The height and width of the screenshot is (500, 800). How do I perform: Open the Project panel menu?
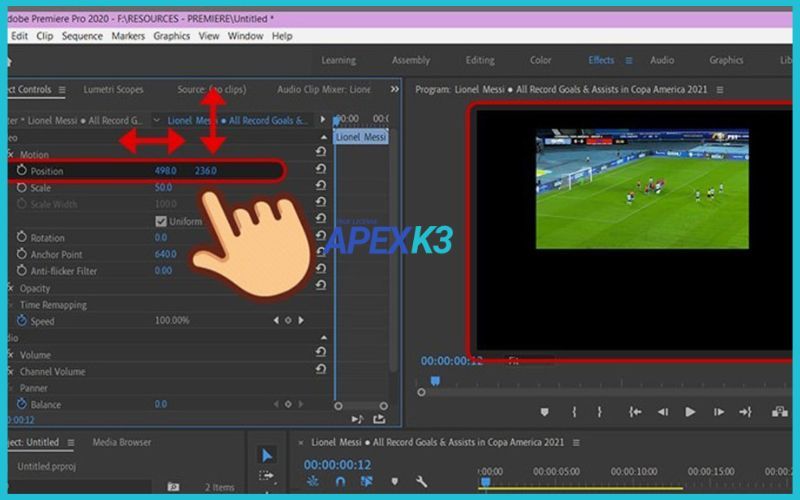click(x=71, y=442)
